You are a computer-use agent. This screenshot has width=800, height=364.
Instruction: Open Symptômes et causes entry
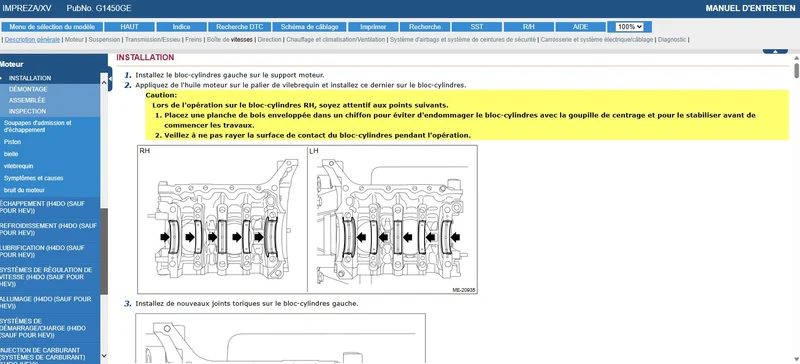pos(33,178)
